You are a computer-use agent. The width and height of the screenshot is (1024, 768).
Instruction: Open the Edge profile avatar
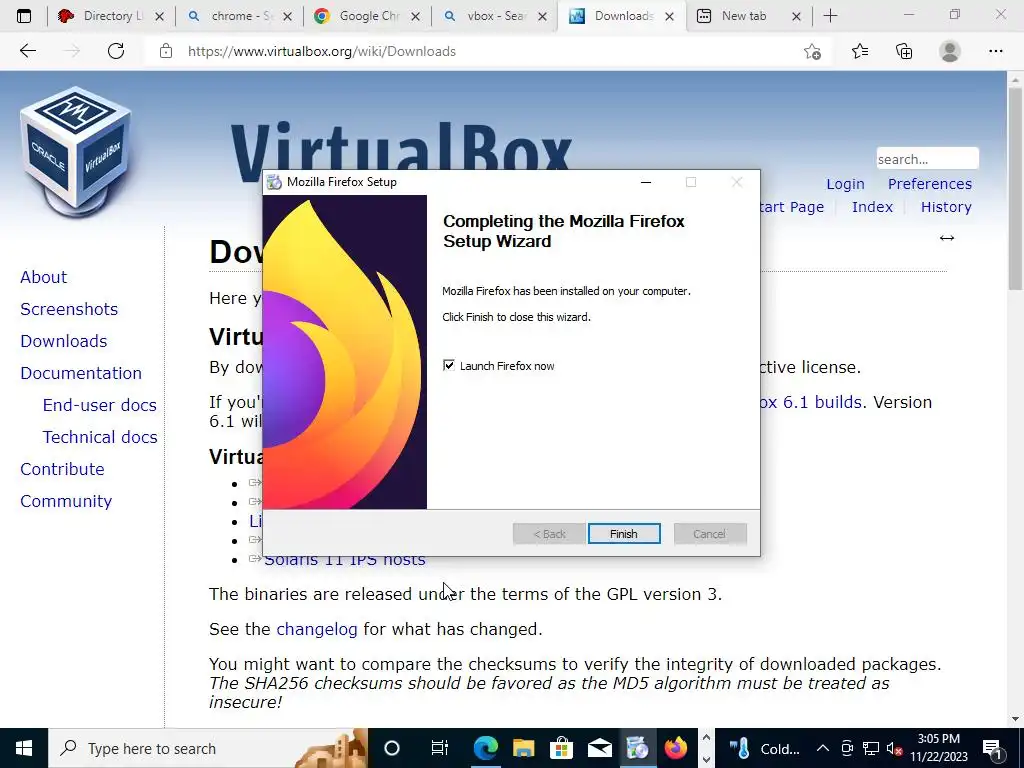pos(950,51)
